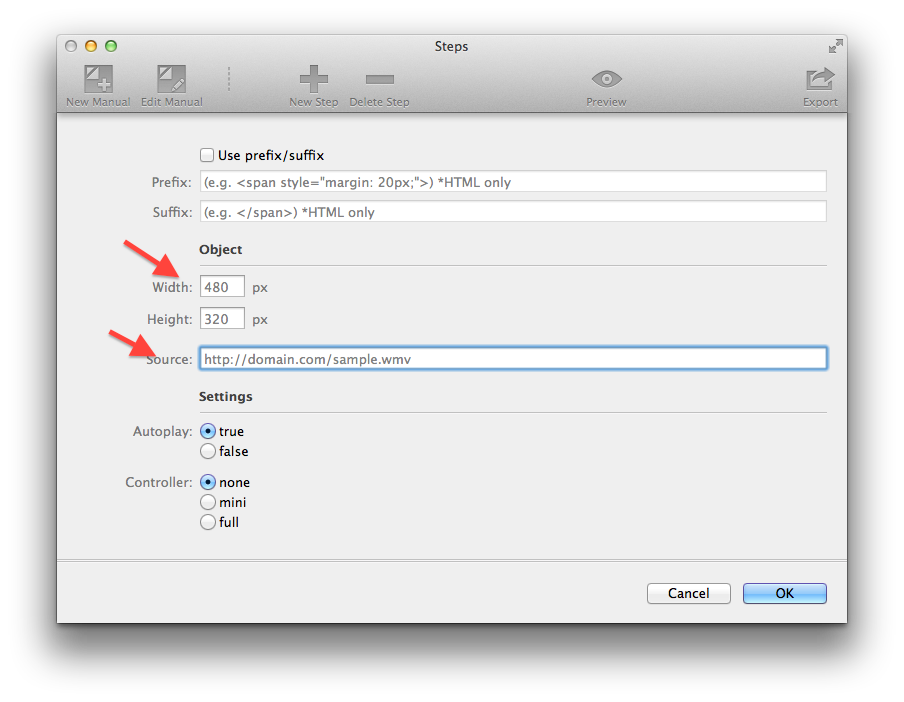Toggle full screen with the arrows icon
904x702 pixels.
[836, 46]
